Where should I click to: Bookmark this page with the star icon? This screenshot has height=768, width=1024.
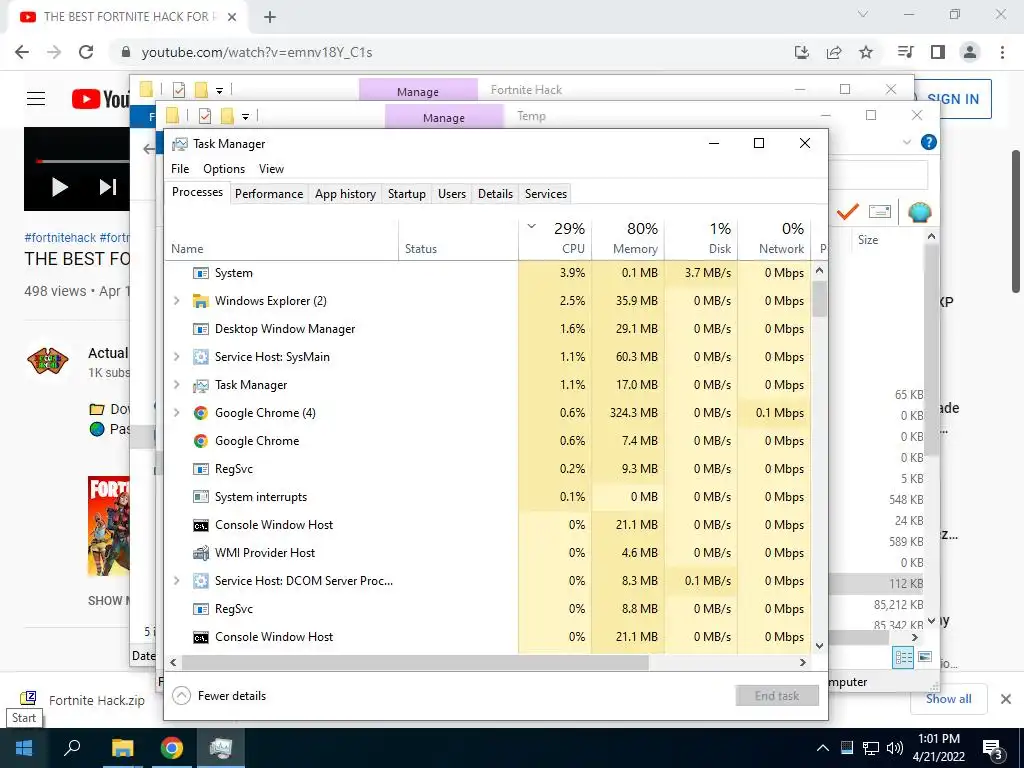tap(866, 52)
